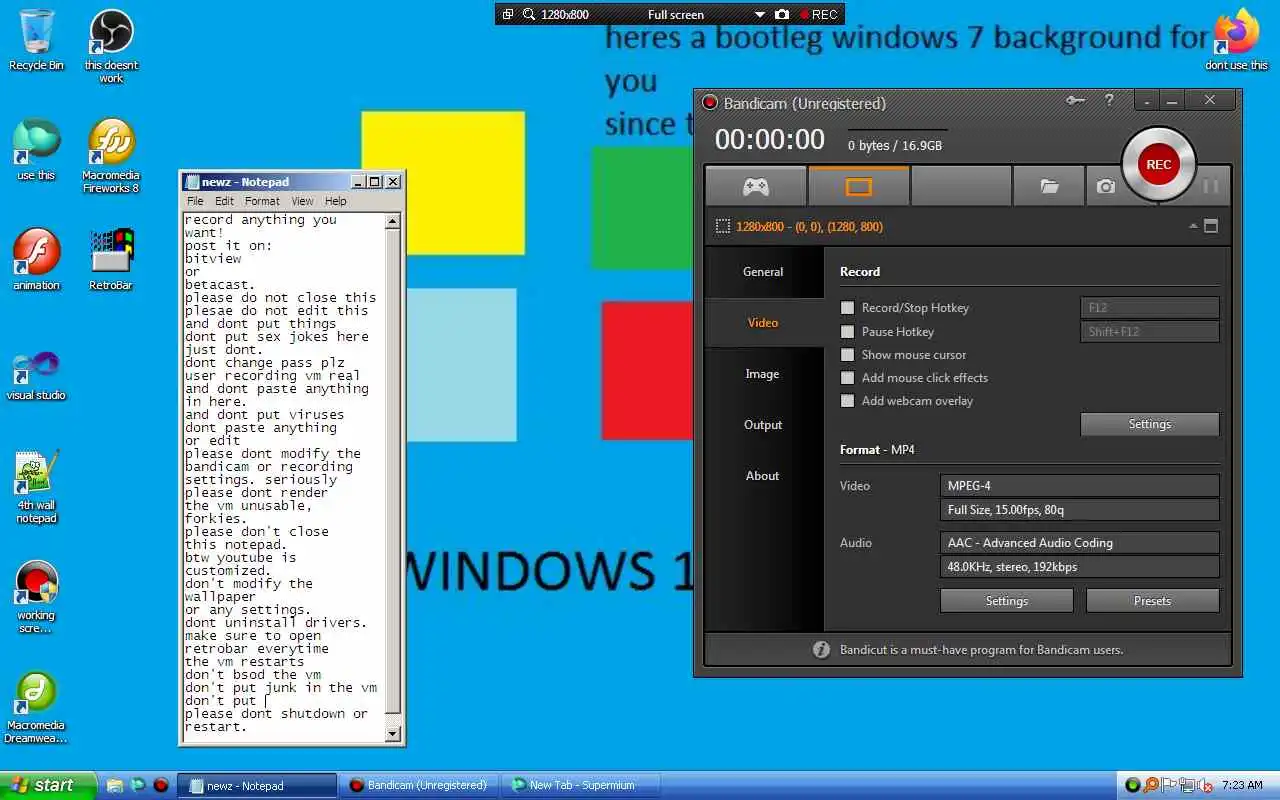Viewport: 1280px width, 800px height.
Task: Click REC in top recording bar
Action: [818, 14]
